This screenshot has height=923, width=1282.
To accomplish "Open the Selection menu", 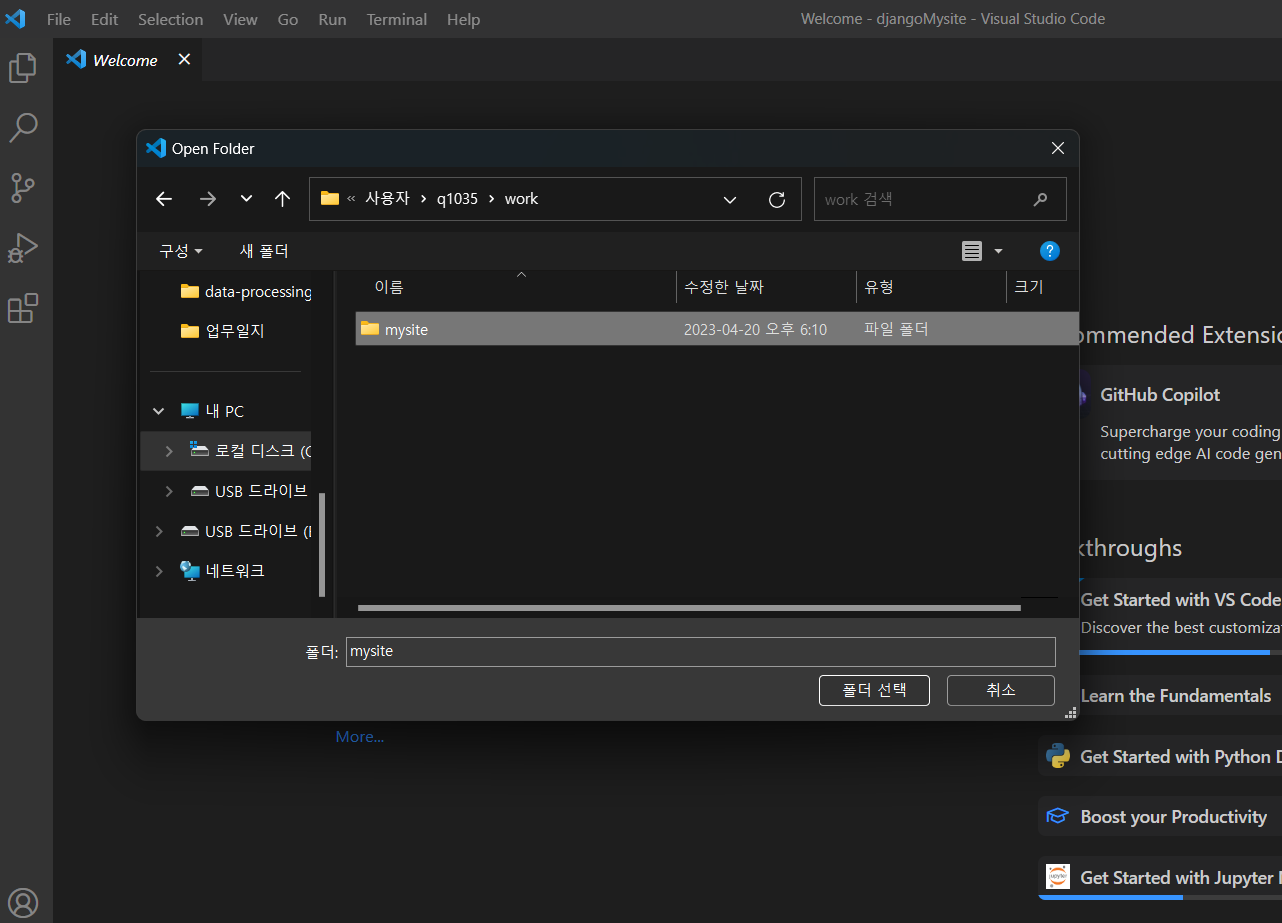I will tap(170, 19).
